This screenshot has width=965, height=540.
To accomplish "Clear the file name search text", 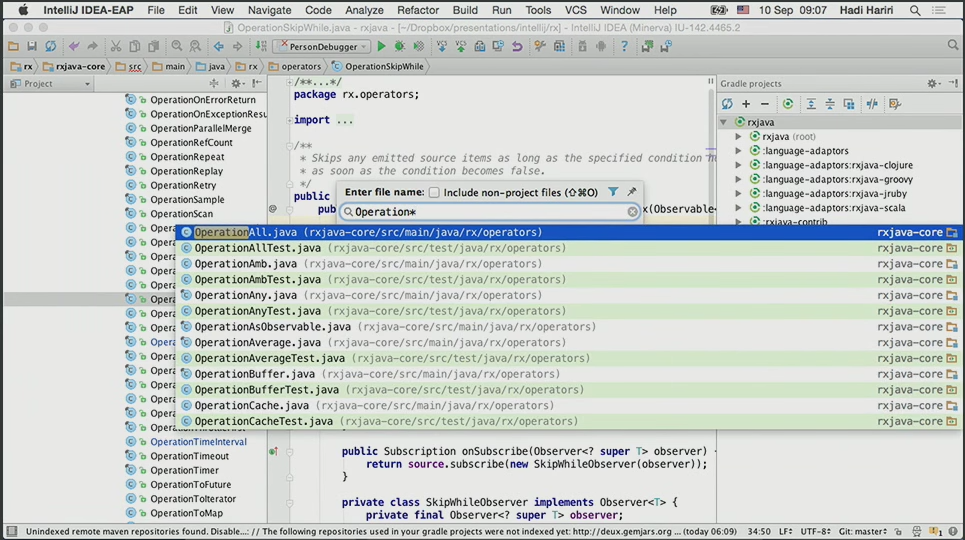I will point(632,212).
